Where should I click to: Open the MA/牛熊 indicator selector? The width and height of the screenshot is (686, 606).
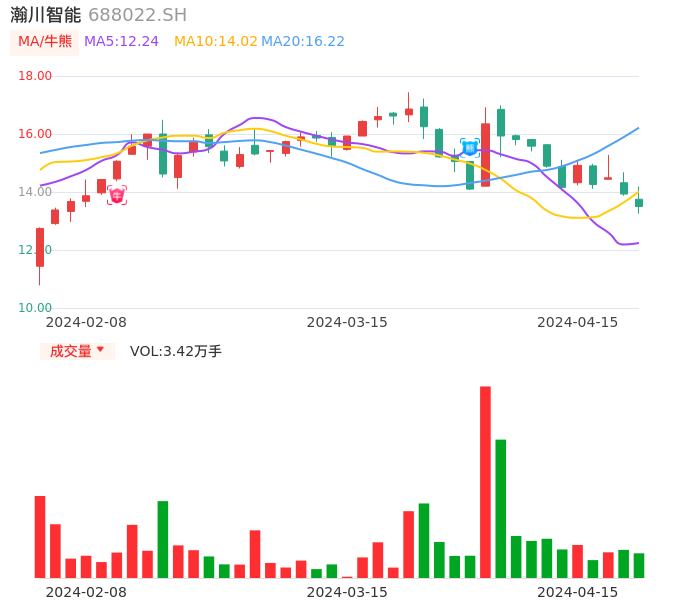[45, 42]
